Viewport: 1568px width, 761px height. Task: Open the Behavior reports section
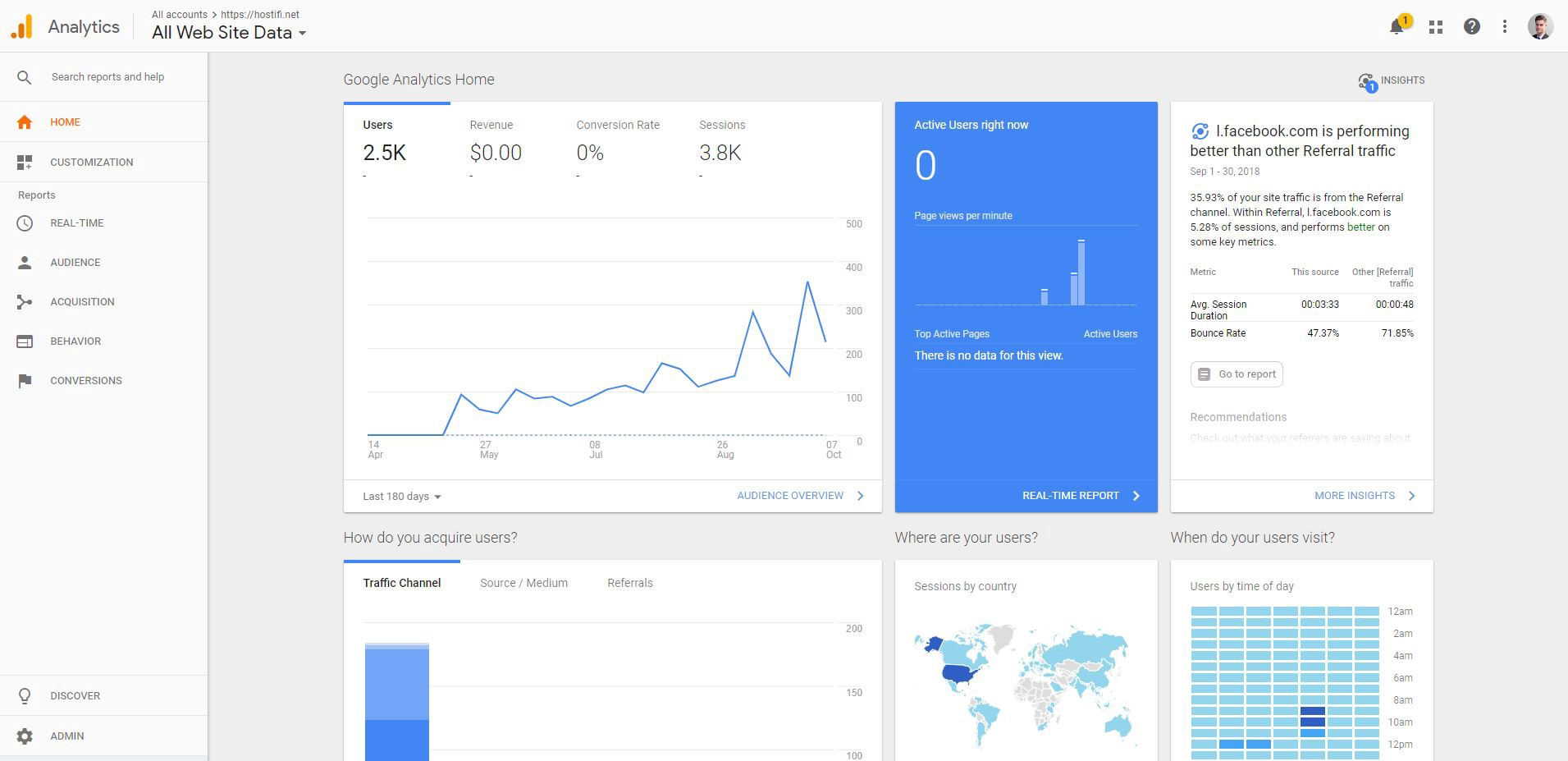click(x=103, y=342)
